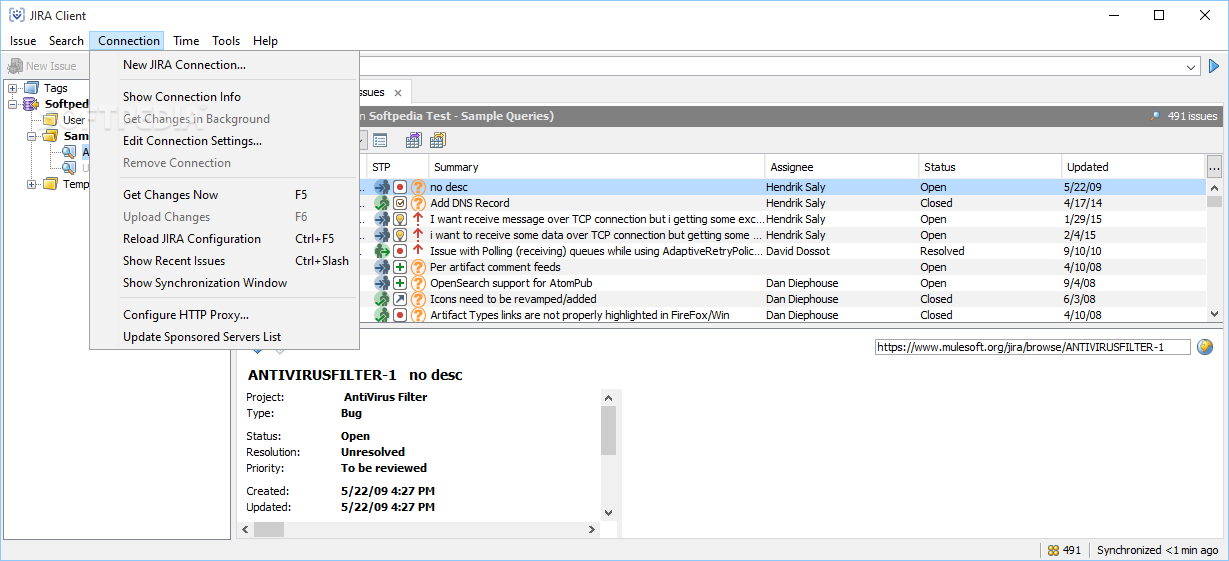Click the first table export toolbar icon
The image size is (1229, 561).
(x=413, y=140)
